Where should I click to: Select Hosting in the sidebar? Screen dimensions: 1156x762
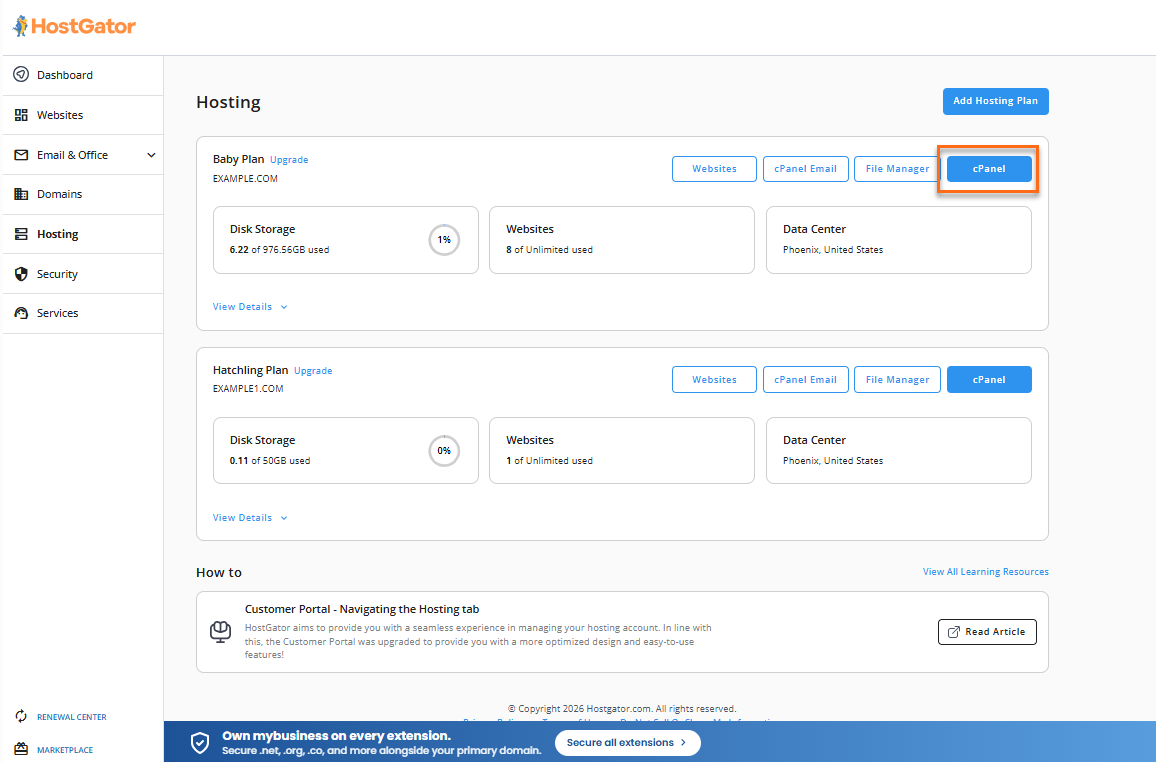tap(83, 234)
